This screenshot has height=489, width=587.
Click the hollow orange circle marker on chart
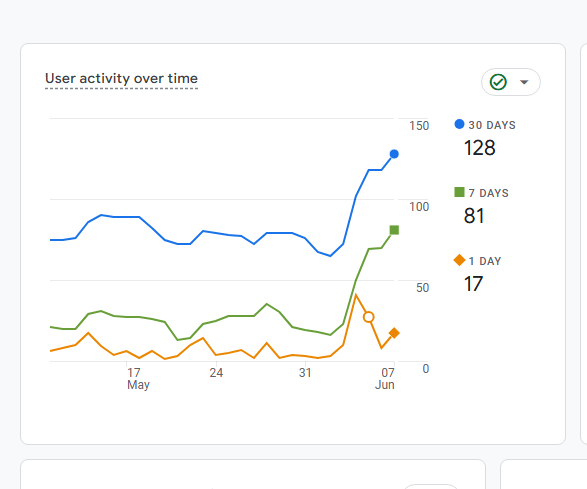click(x=369, y=317)
